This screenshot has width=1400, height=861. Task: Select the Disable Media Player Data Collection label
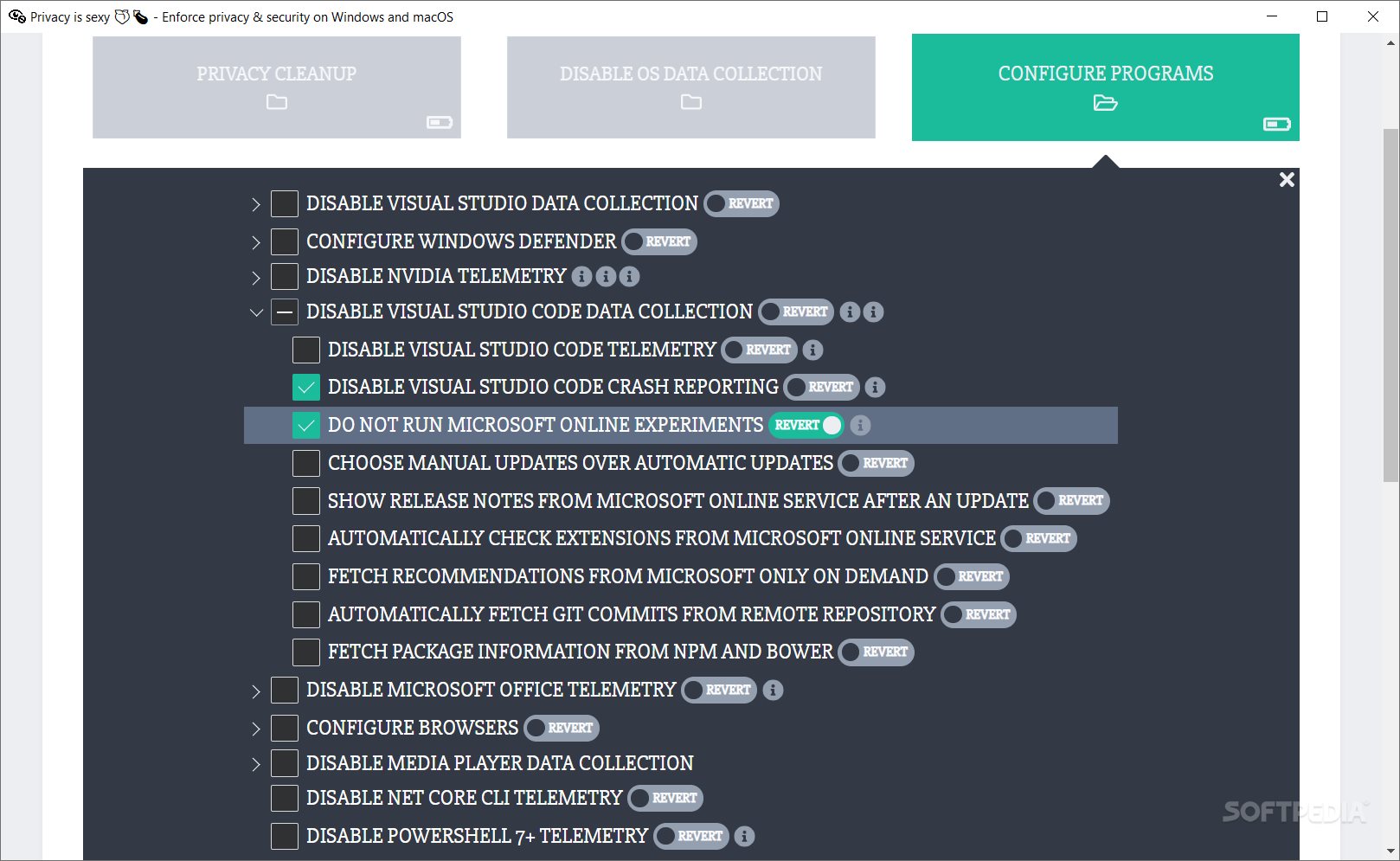click(x=500, y=764)
